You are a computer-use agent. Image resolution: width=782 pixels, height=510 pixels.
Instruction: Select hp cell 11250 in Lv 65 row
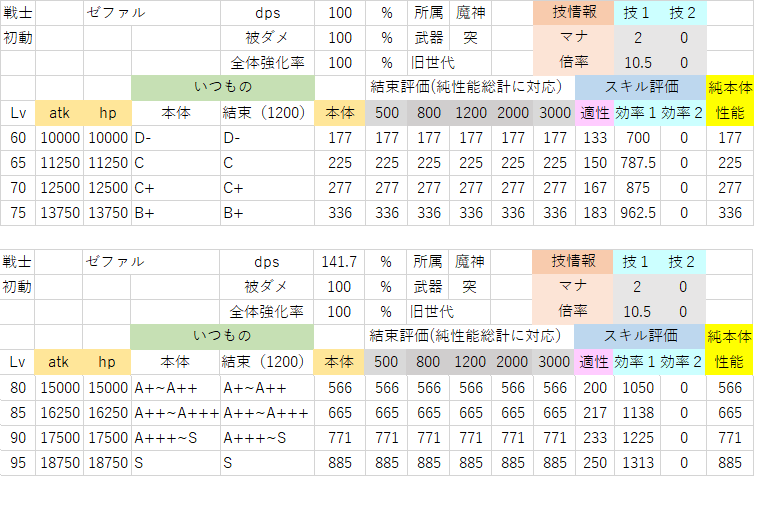point(108,163)
